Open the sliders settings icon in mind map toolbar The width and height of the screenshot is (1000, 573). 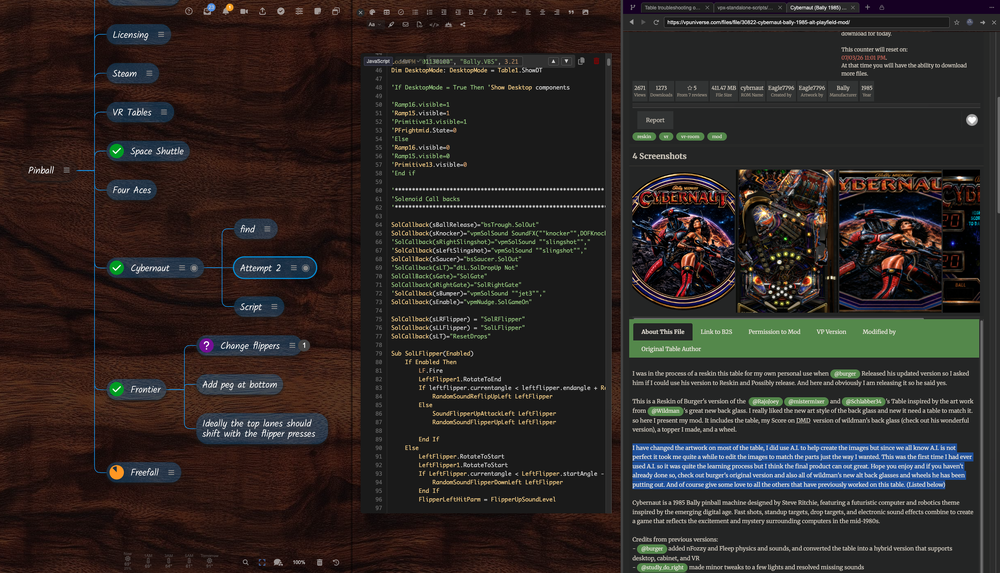pyautogui.click(x=299, y=11)
